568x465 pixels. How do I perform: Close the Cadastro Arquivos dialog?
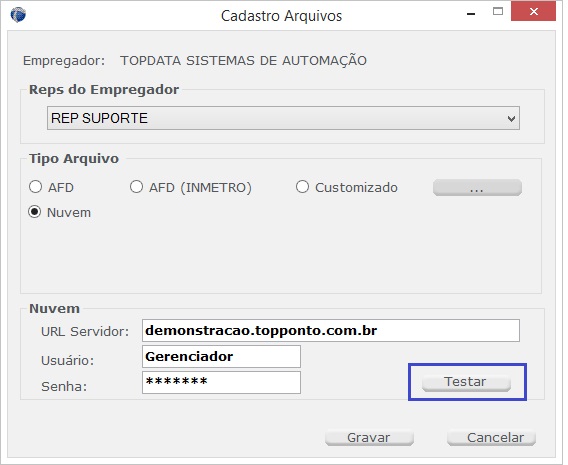[533, 12]
